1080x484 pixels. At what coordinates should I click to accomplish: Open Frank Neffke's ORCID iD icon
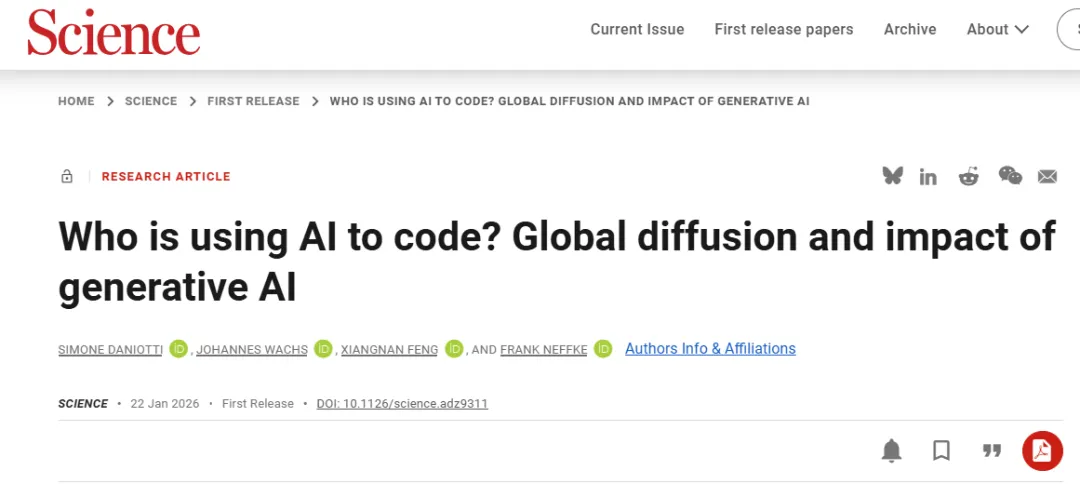(603, 349)
